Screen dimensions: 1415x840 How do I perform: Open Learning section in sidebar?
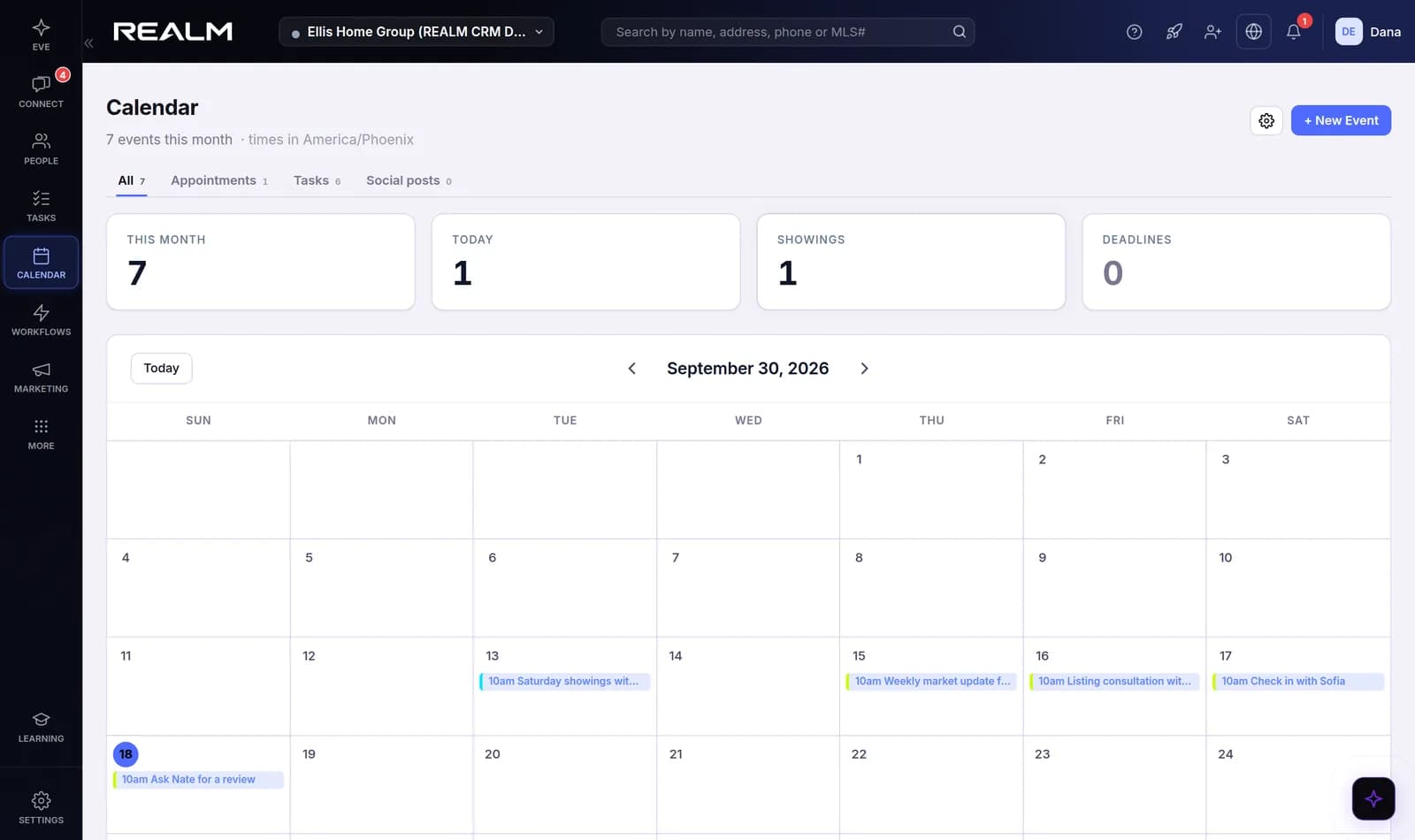pyautogui.click(x=41, y=727)
